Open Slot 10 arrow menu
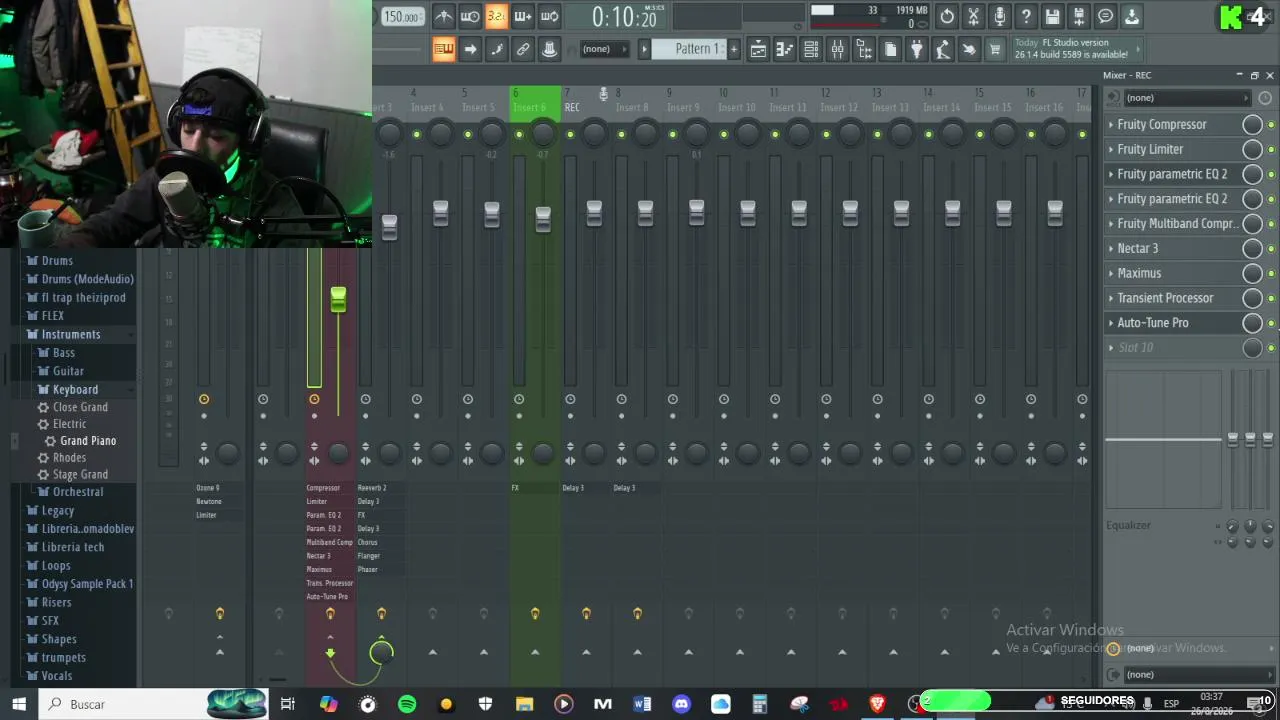The height and width of the screenshot is (720, 1280). (x=1111, y=348)
